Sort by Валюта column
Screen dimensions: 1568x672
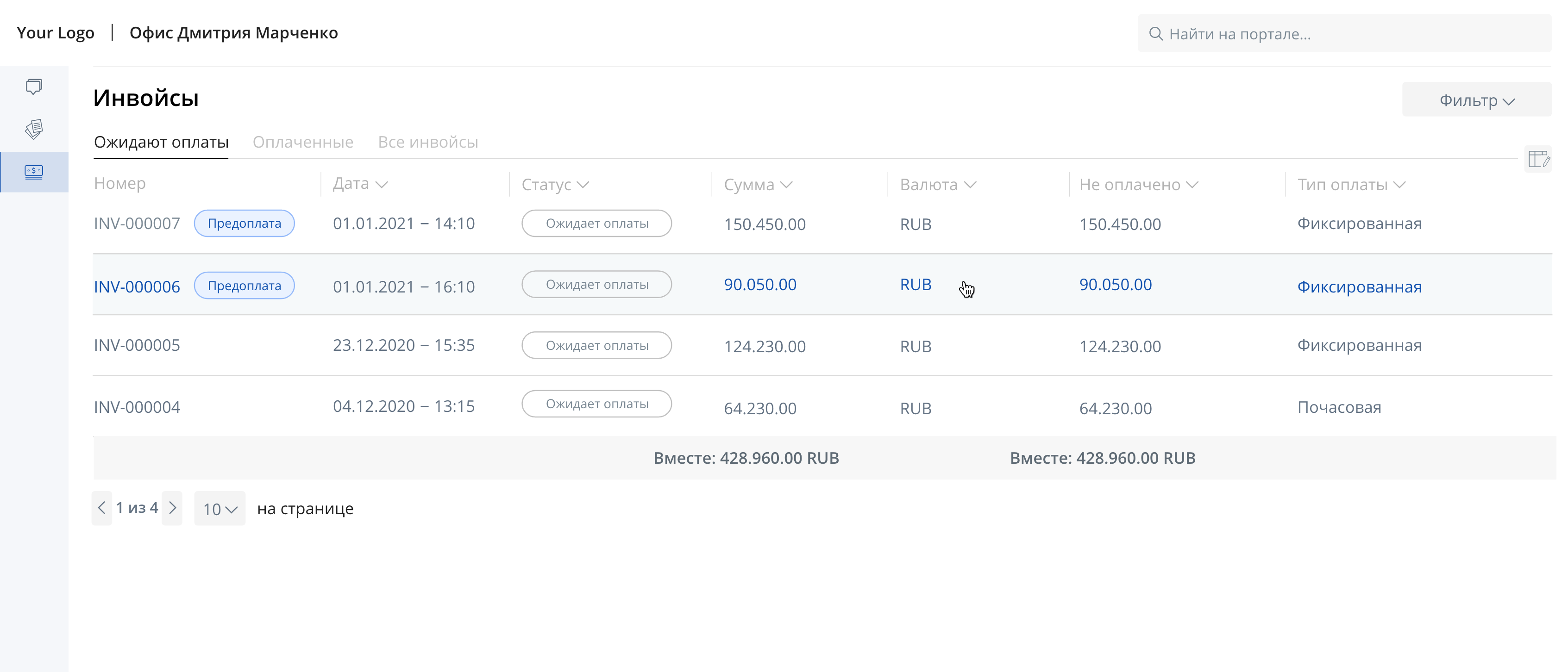pyautogui.click(x=938, y=184)
